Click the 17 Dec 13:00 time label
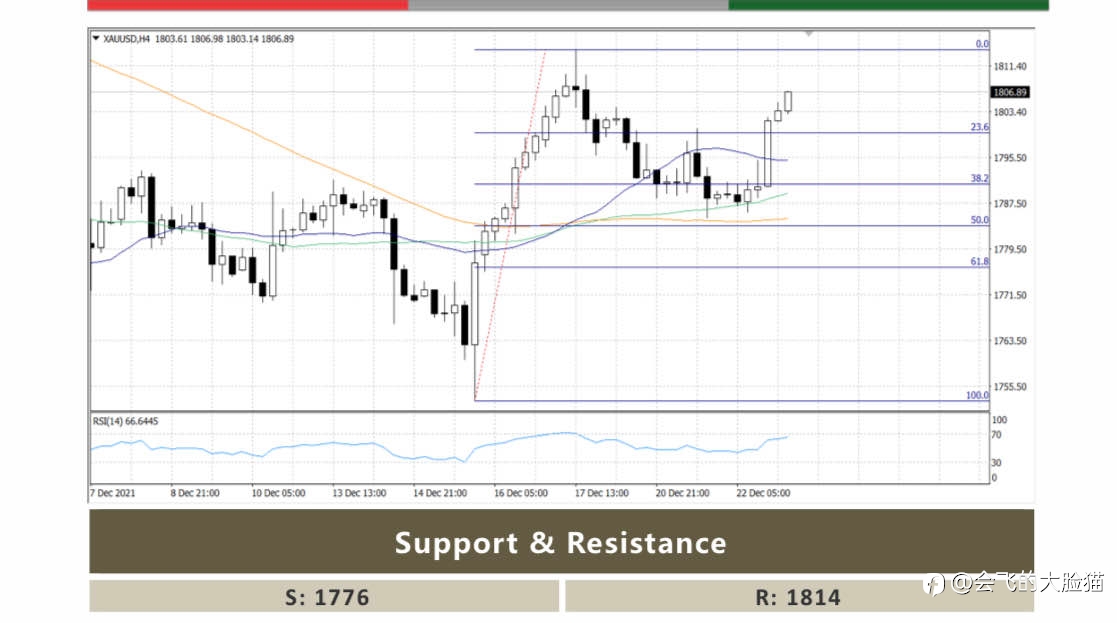Screen dimensions: 1117x623 coord(601,493)
